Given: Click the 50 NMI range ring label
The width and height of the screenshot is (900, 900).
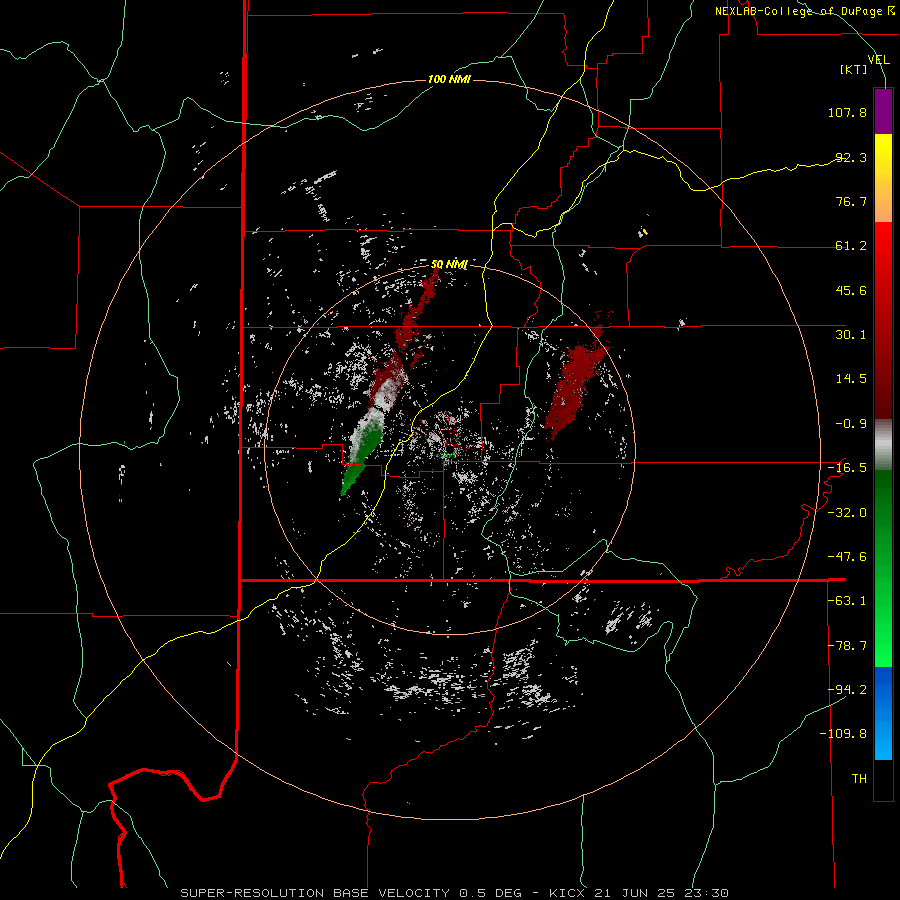Looking at the screenshot, I should pos(449,264).
